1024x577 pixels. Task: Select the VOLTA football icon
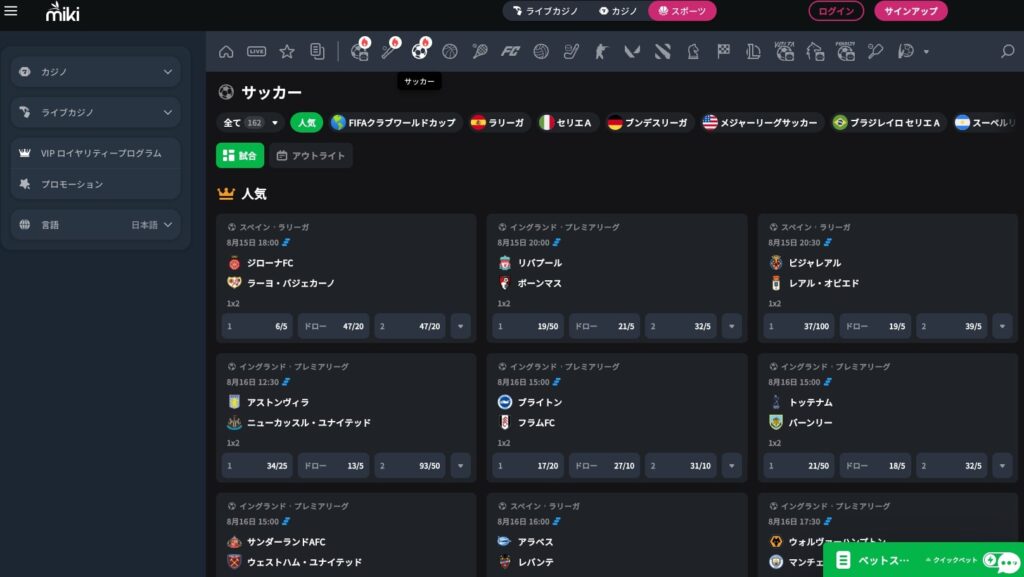point(784,51)
